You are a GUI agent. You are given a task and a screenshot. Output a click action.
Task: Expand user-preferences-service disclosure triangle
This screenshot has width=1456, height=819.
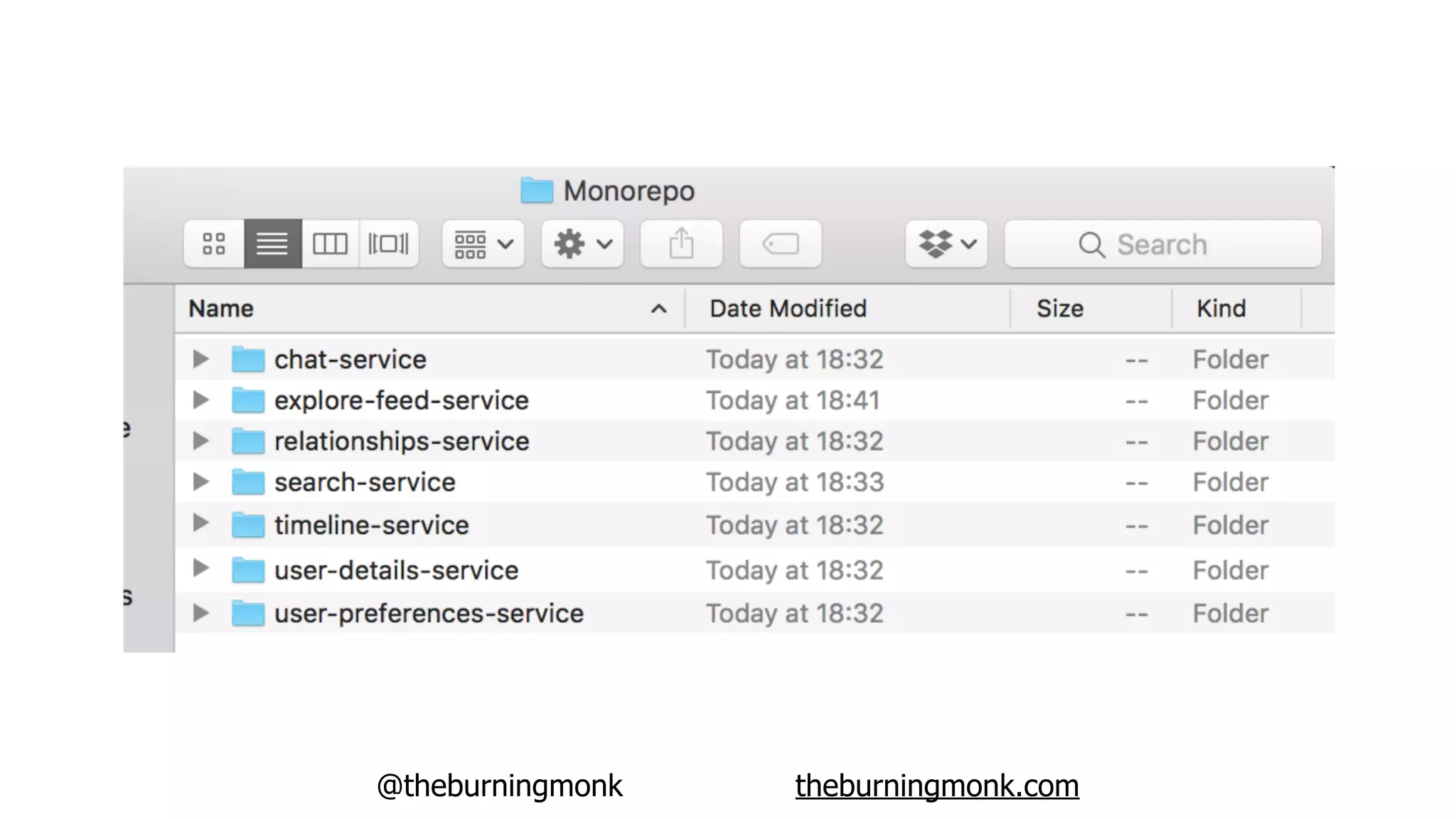201,613
